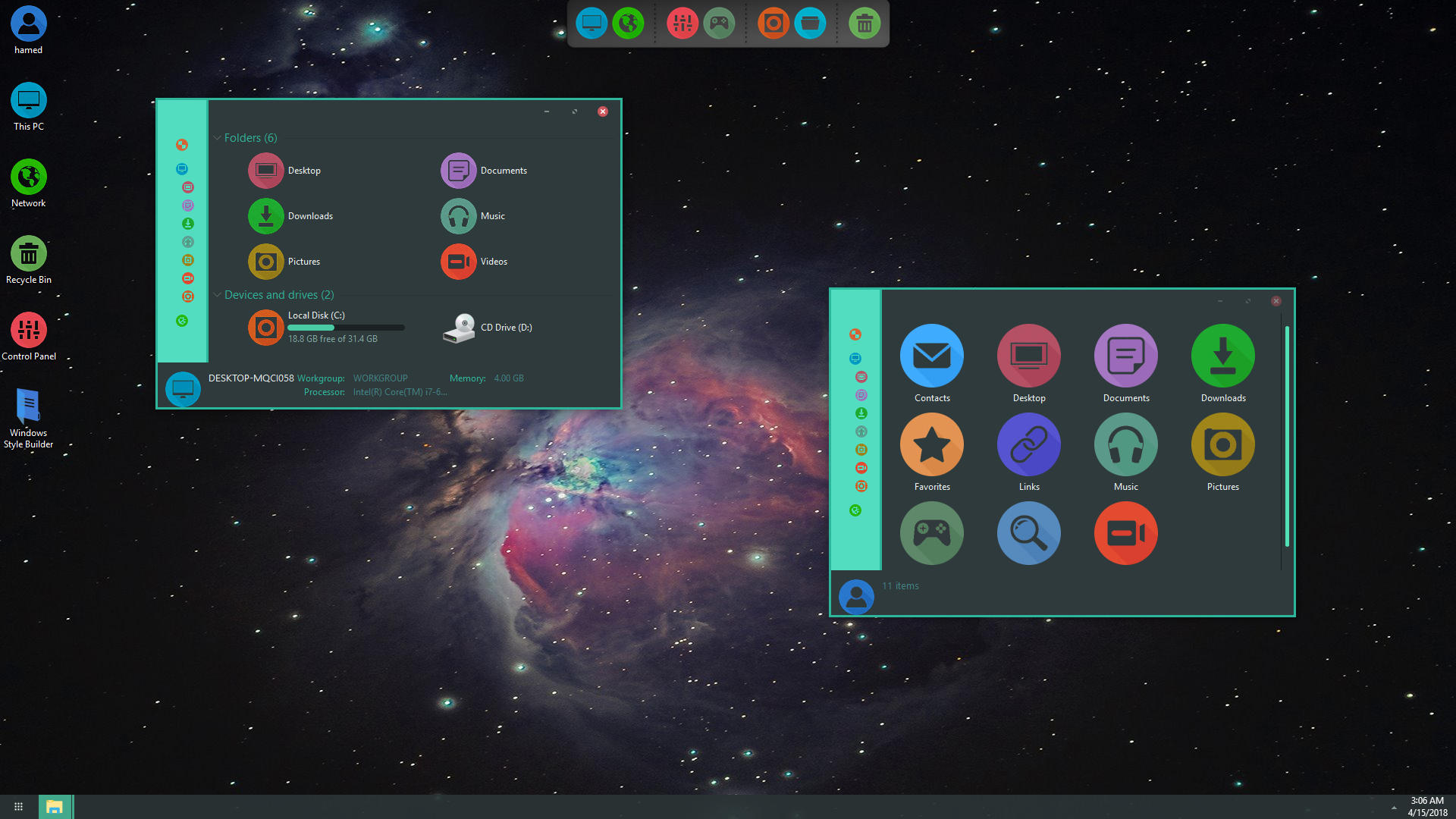Open the Videos folder in This PC window
The height and width of the screenshot is (819, 1456).
tap(459, 262)
